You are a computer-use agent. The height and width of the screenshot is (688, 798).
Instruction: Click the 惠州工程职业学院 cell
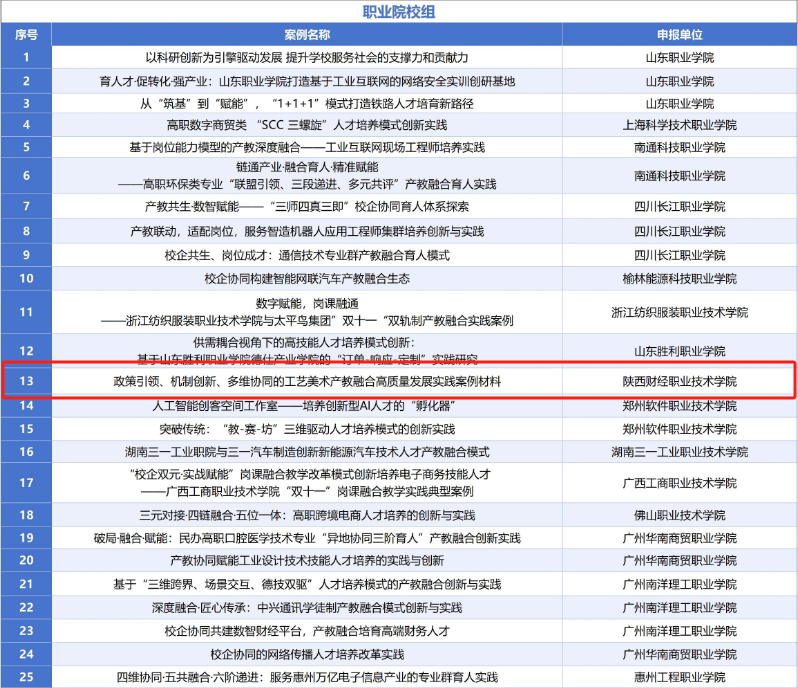coord(679,677)
